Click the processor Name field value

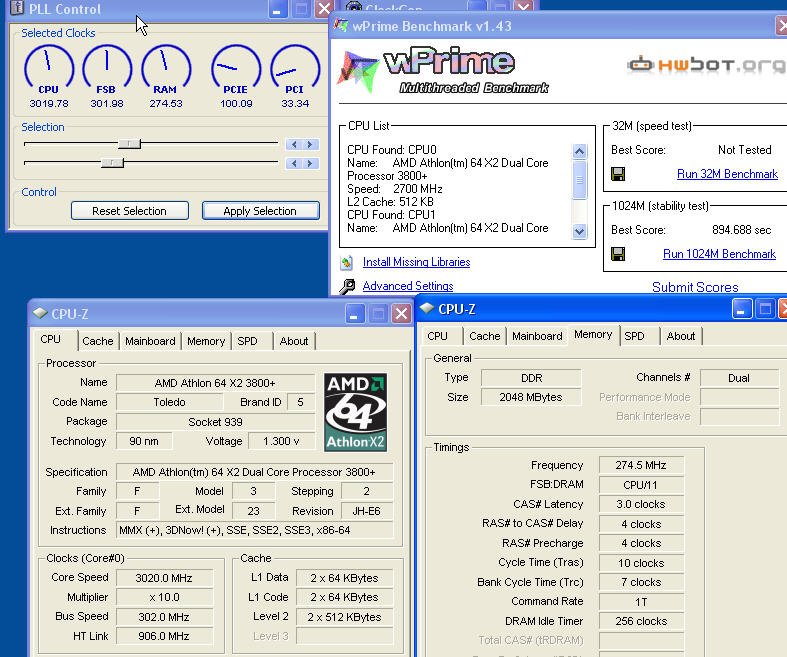[x=215, y=383]
